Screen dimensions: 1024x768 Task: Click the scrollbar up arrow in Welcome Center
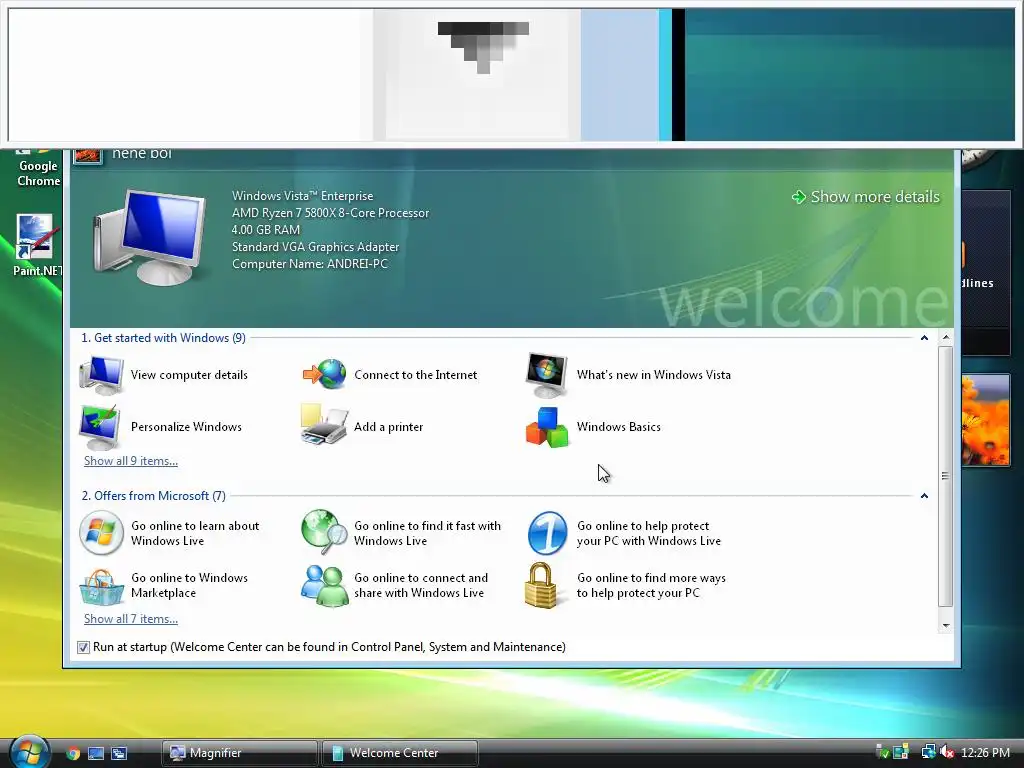pos(946,338)
